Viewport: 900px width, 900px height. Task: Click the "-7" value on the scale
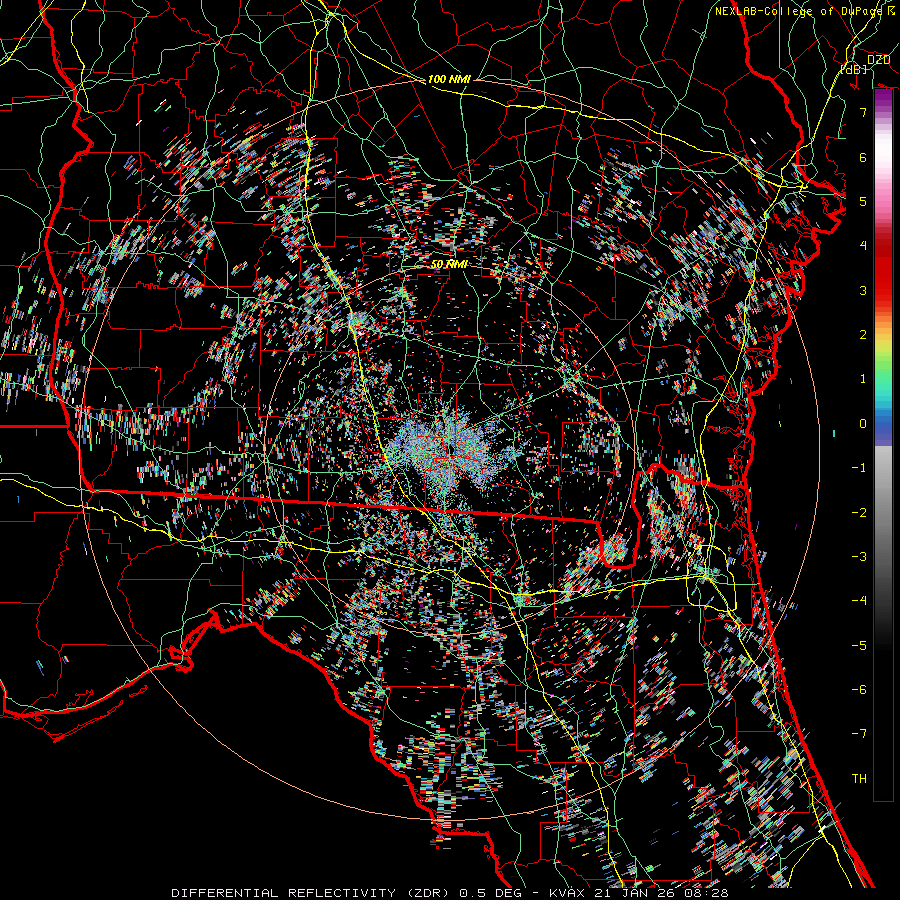pyautogui.click(x=859, y=734)
